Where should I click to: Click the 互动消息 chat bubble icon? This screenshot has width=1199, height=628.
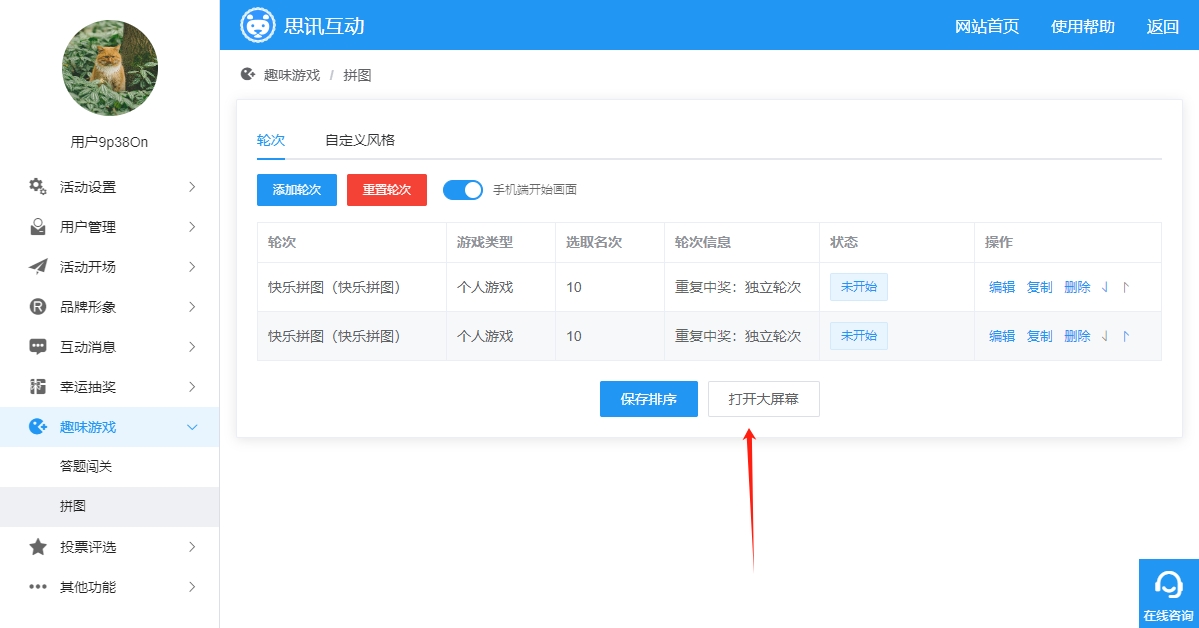click(x=37, y=347)
